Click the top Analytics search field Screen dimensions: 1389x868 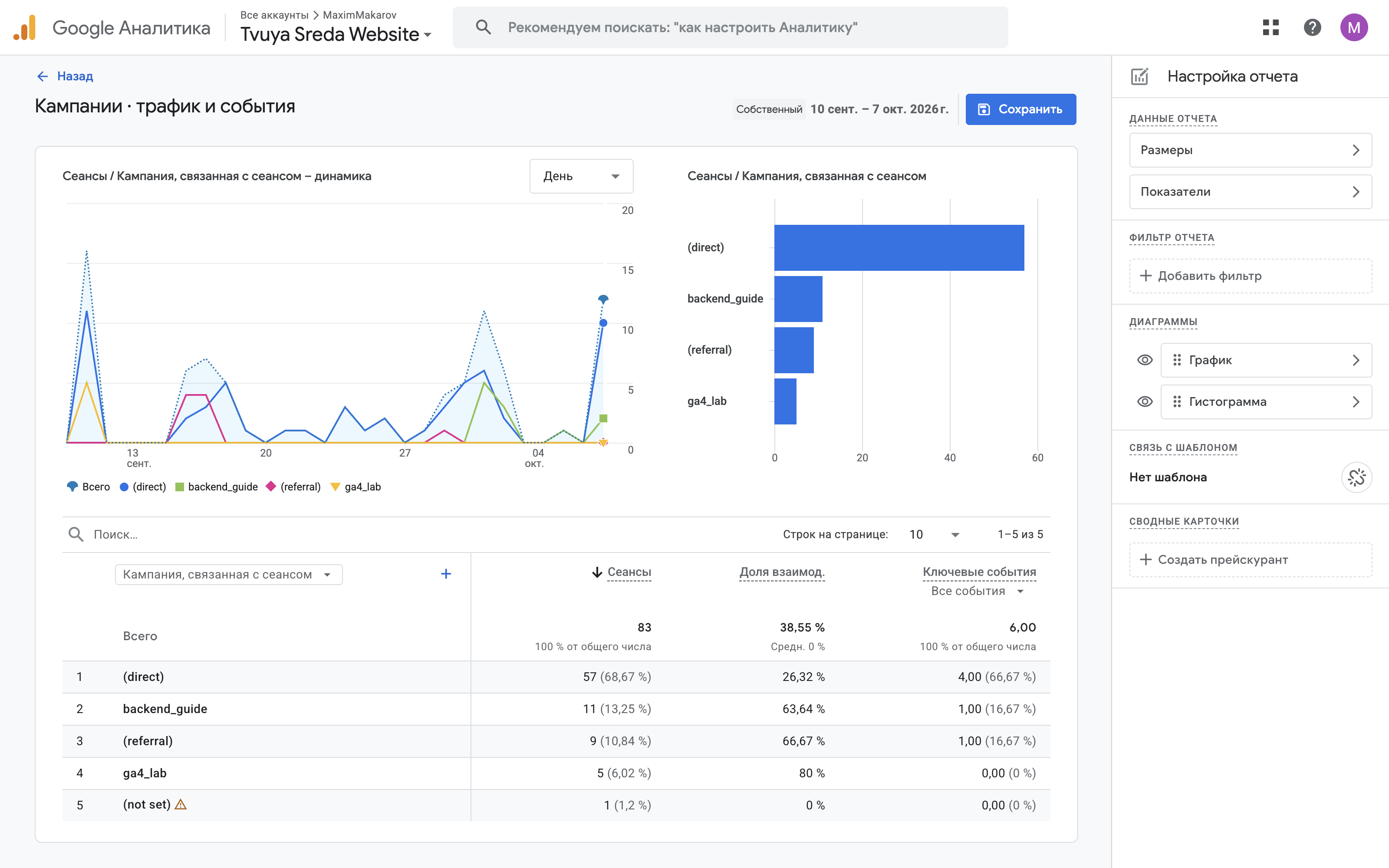coord(730,27)
